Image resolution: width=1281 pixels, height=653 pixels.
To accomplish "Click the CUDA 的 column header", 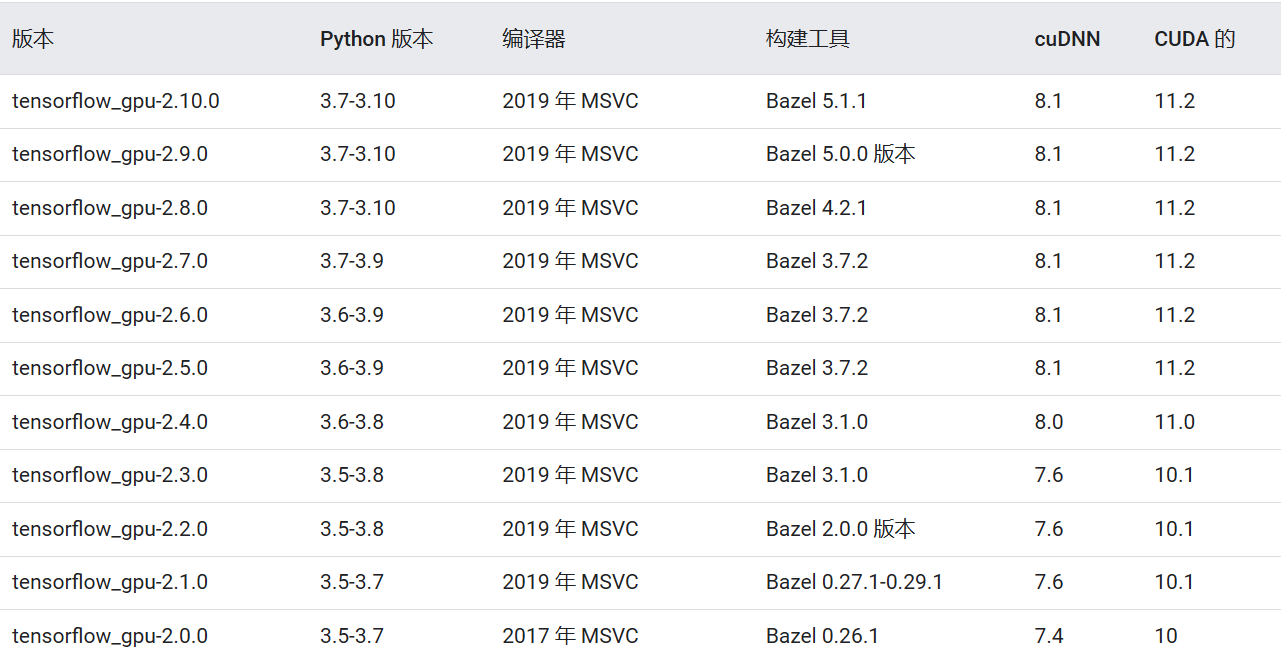I will tap(1195, 39).
